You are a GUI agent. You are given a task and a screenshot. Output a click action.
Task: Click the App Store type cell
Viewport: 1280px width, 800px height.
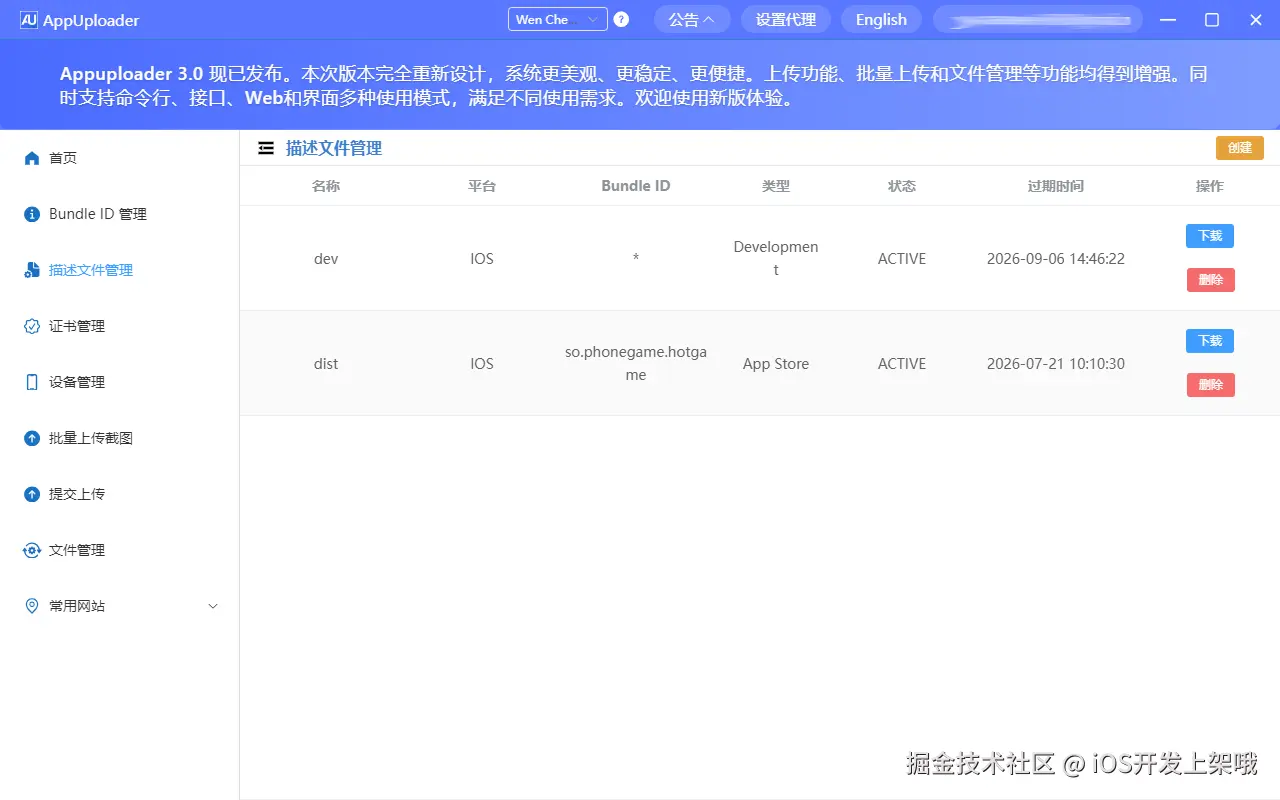point(776,364)
